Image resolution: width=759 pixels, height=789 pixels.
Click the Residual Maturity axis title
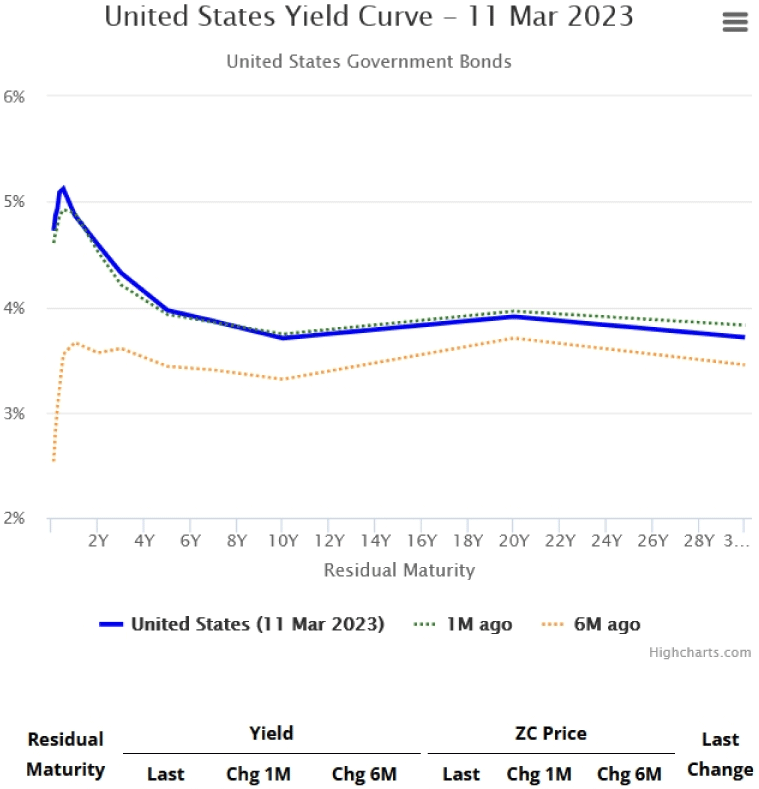(x=399, y=570)
